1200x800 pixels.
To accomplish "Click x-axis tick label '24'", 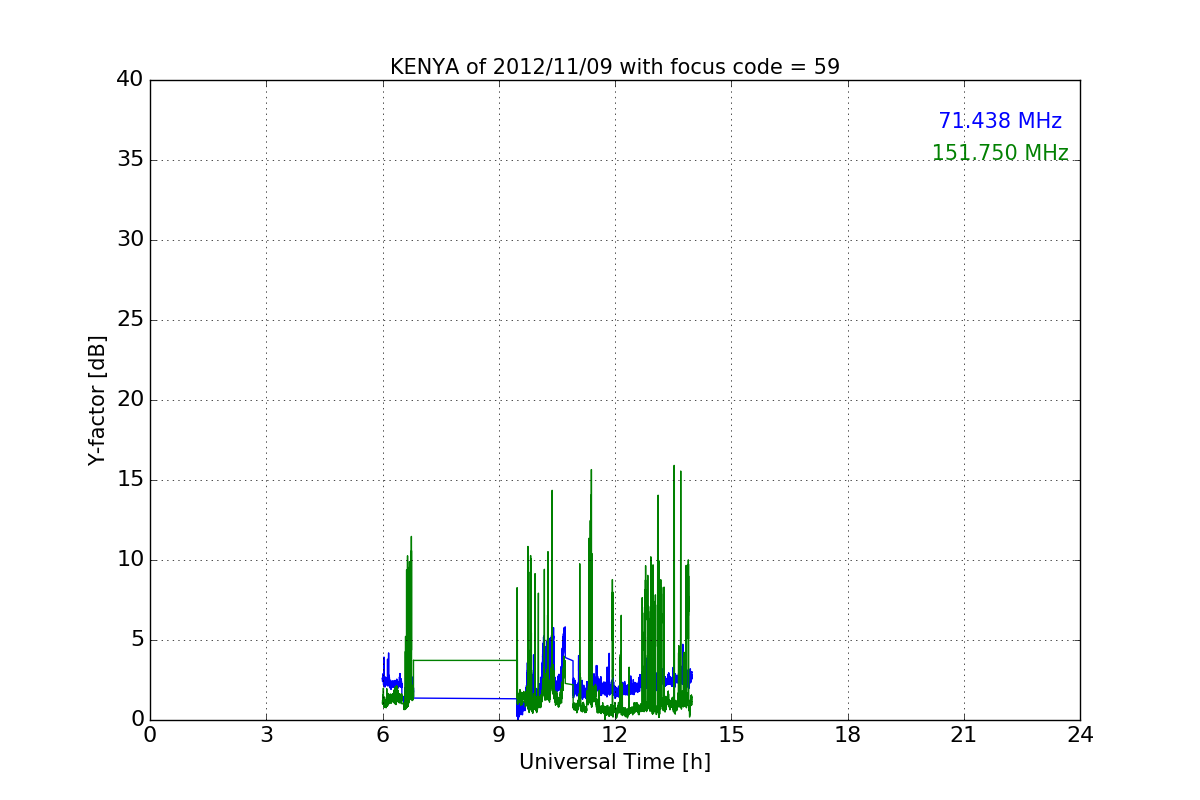I will [x=1080, y=735].
